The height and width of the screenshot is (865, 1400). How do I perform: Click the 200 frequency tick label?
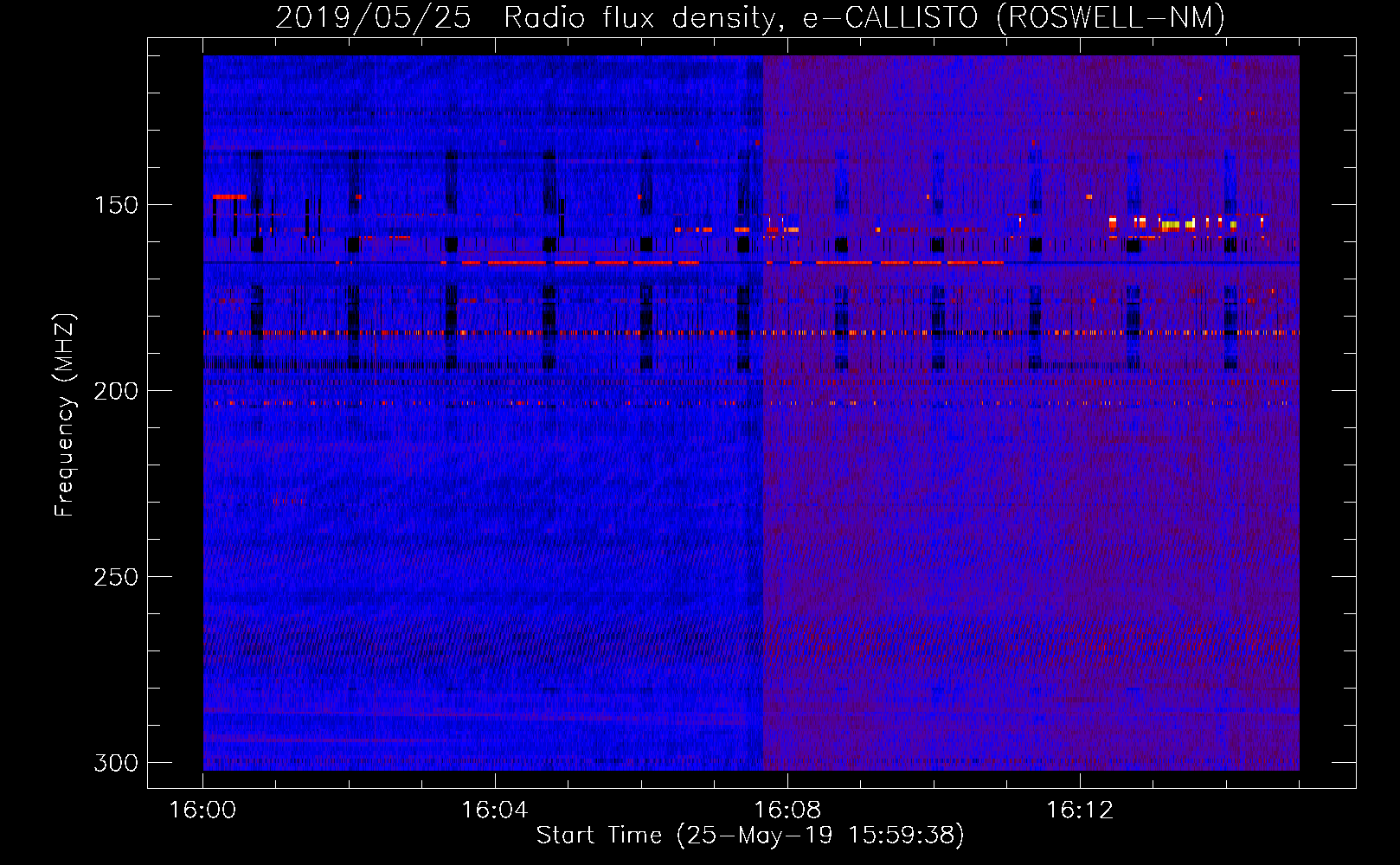[x=115, y=391]
